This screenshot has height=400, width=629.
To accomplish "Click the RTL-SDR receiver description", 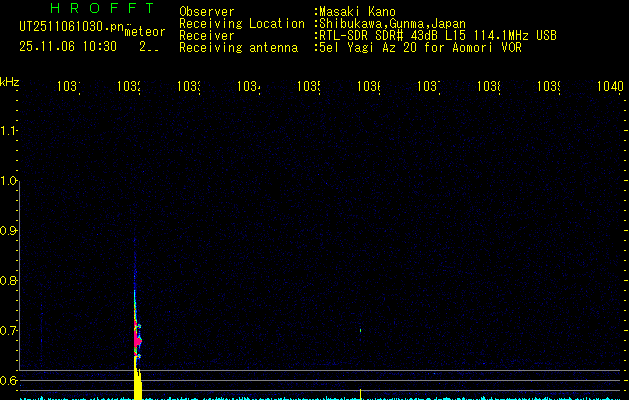I will pos(438,36).
